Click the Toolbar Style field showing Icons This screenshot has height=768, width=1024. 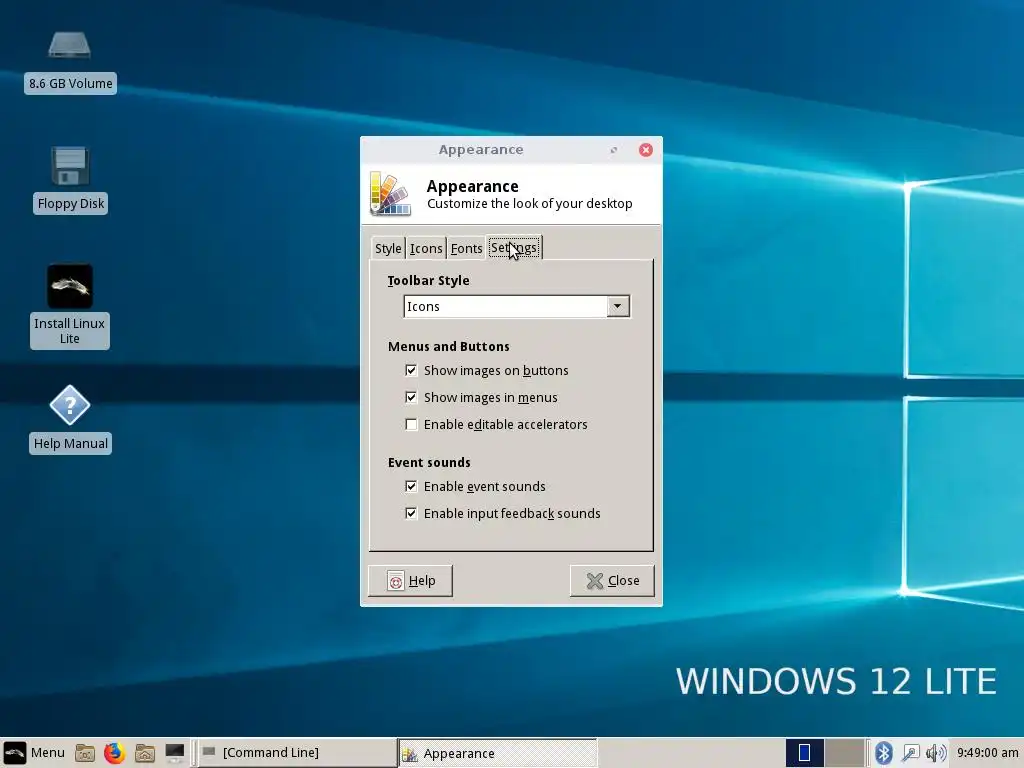[x=505, y=306]
